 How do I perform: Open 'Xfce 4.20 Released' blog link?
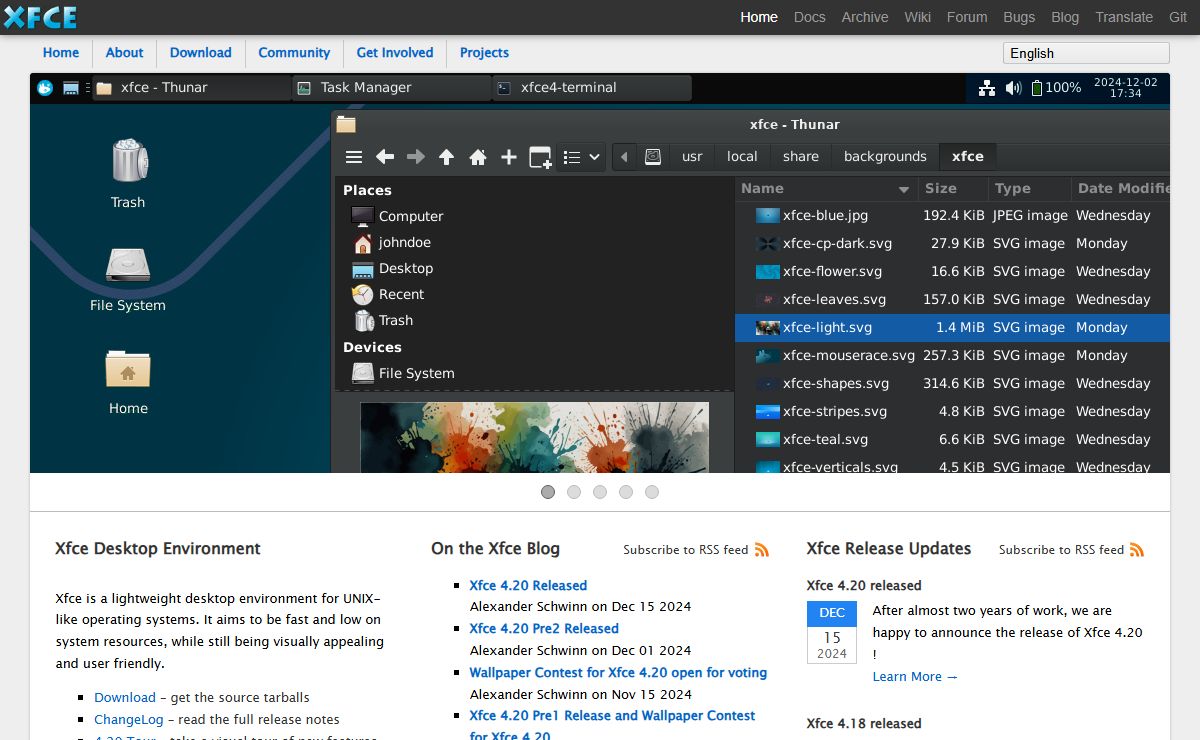pos(528,586)
